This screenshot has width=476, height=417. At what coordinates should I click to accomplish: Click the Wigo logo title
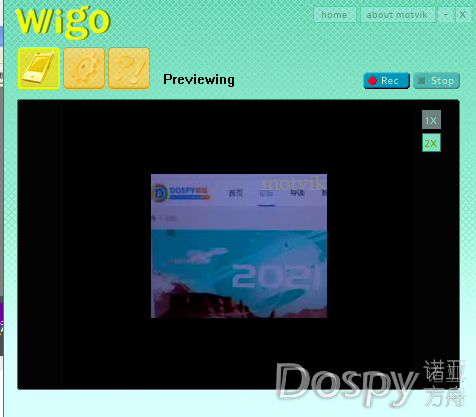(63, 21)
